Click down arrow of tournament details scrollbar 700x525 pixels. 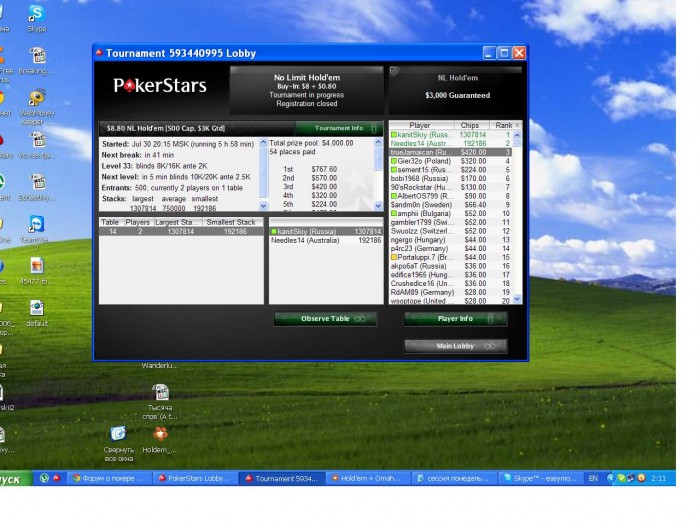263,206
